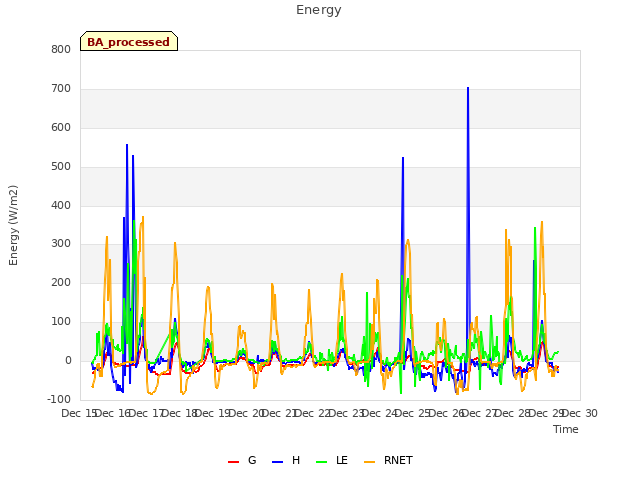Image resolution: width=640 pixels, height=480 pixels.
Task: Click the 400 y-axis label
Action: (x=61, y=206)
